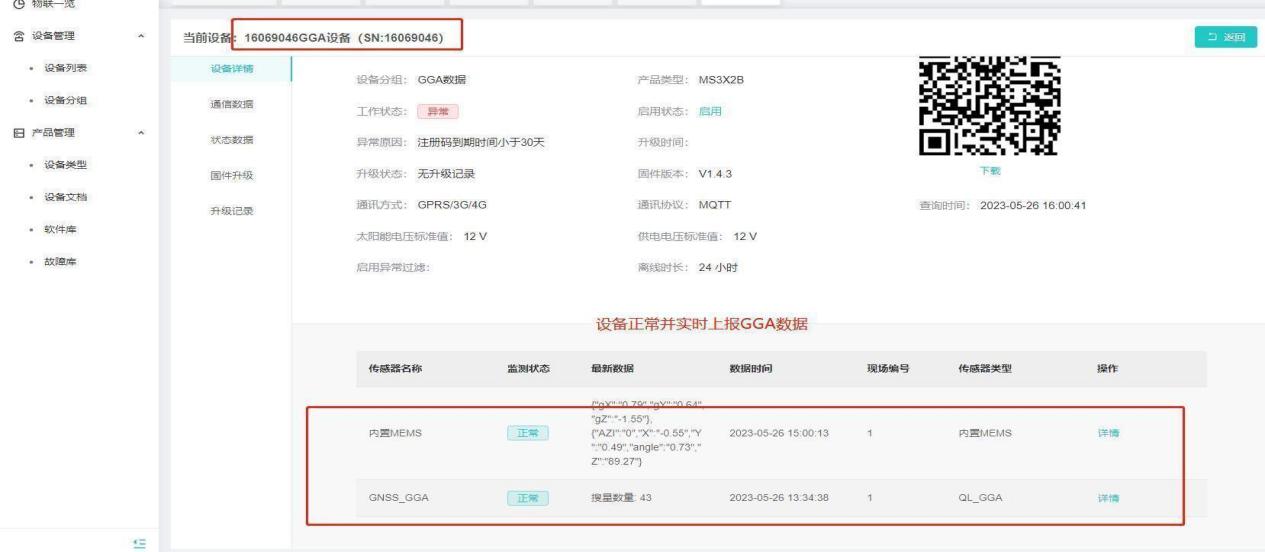Switch to the 状态数据 tab
The width and height of the screenshot is (1265, 552).
(x=231, y=140)
